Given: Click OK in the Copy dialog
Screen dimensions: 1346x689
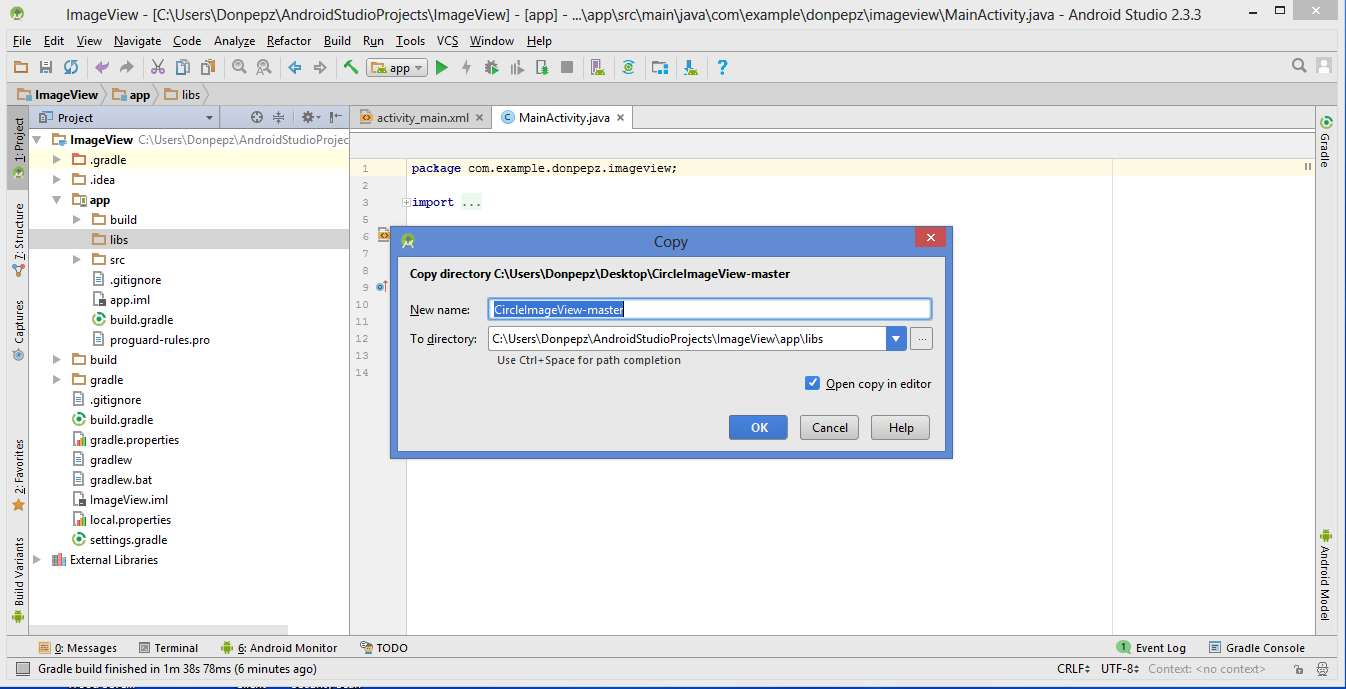Looking at the screenshot, I should [760, 427].
